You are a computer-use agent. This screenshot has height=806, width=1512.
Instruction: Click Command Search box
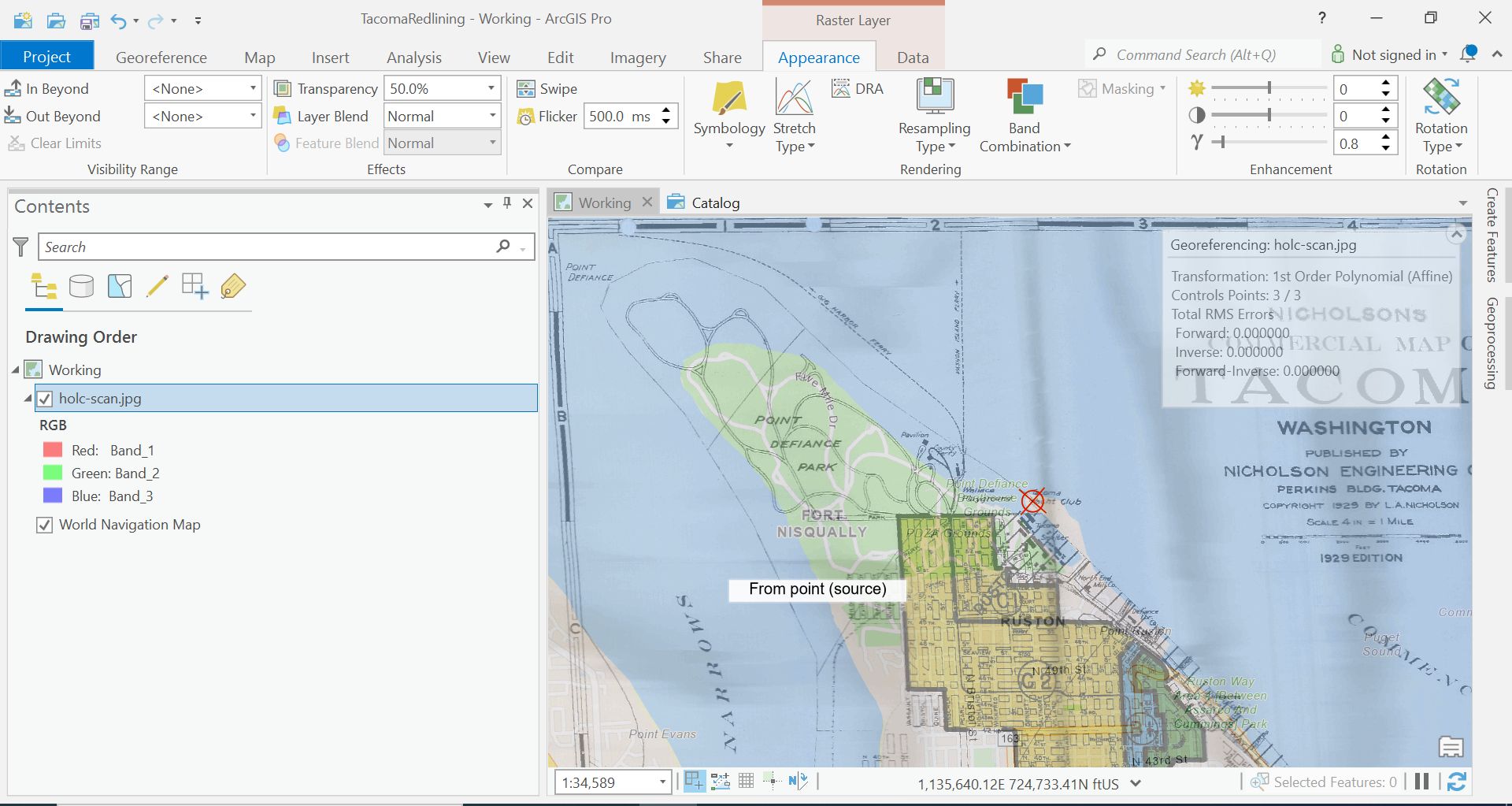pos(1203,54)
